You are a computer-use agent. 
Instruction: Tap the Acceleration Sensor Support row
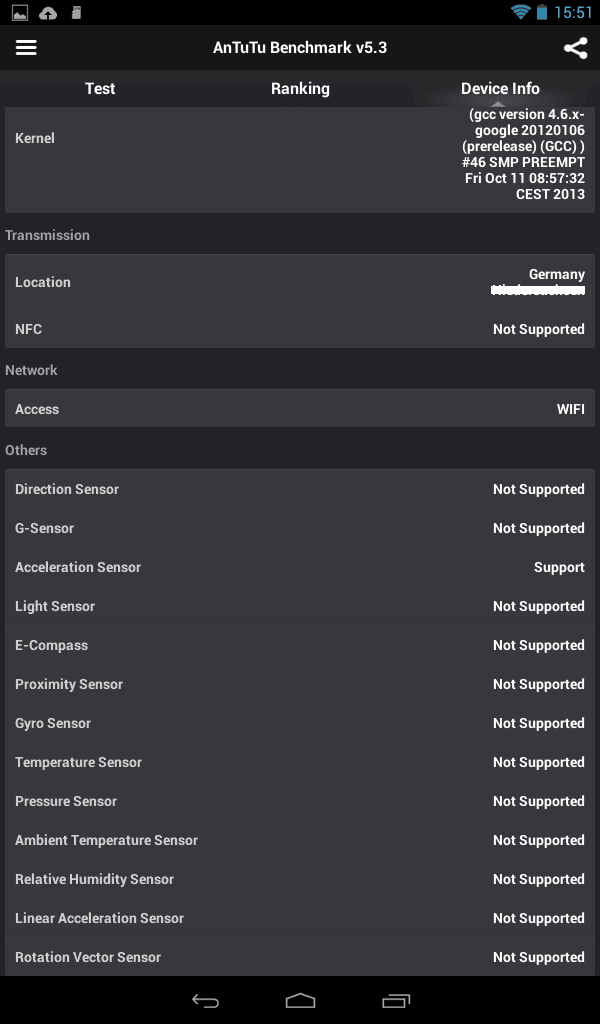coord(300,567)
